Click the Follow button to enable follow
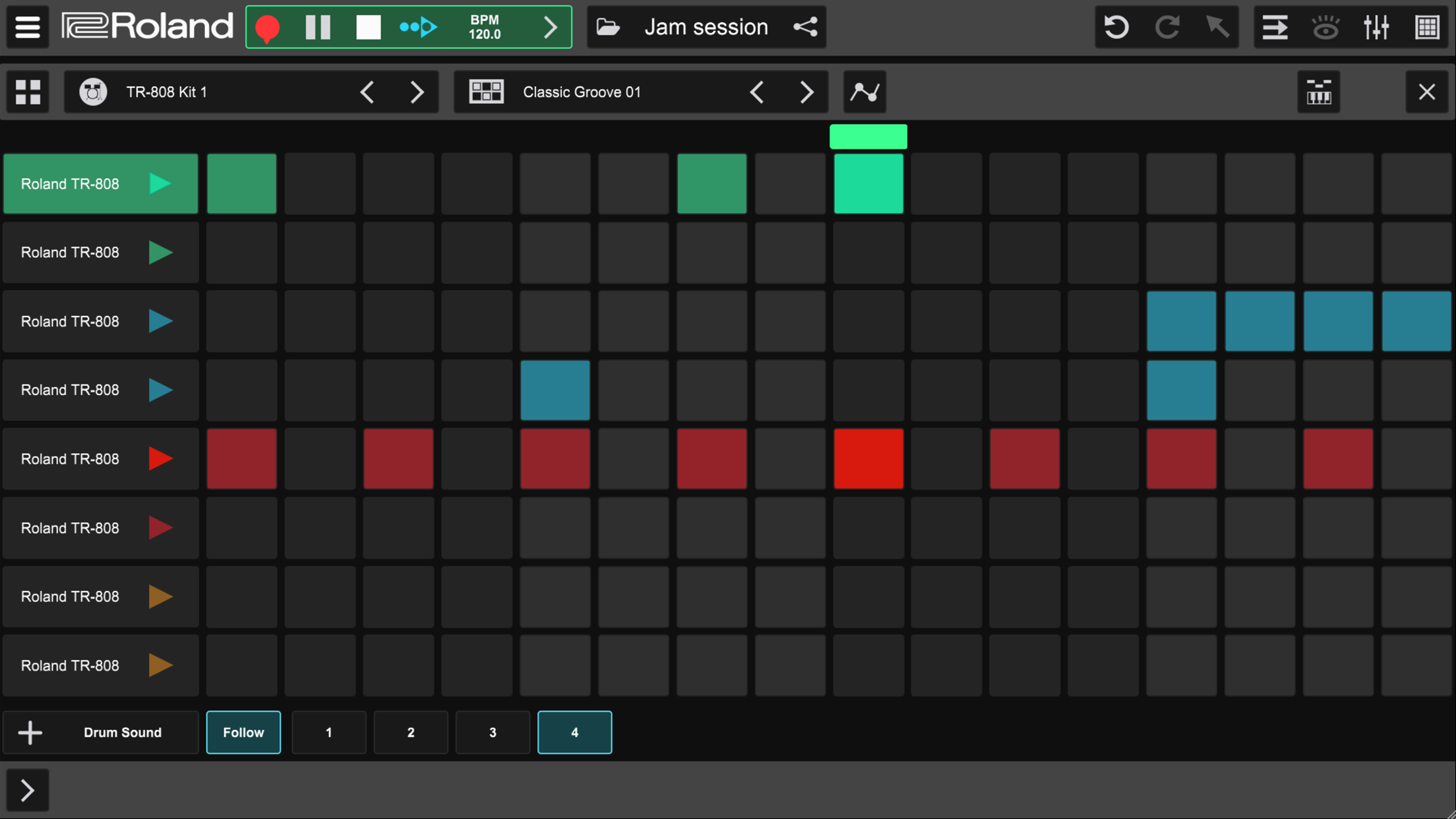 point(243,733)
